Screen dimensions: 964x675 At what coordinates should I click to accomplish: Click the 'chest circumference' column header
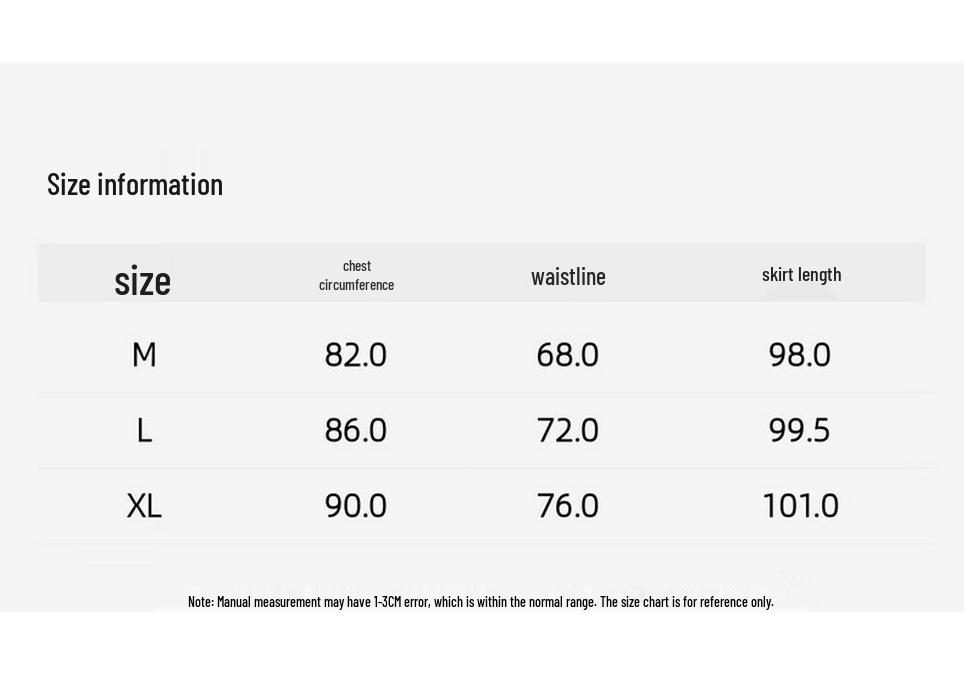357,275
